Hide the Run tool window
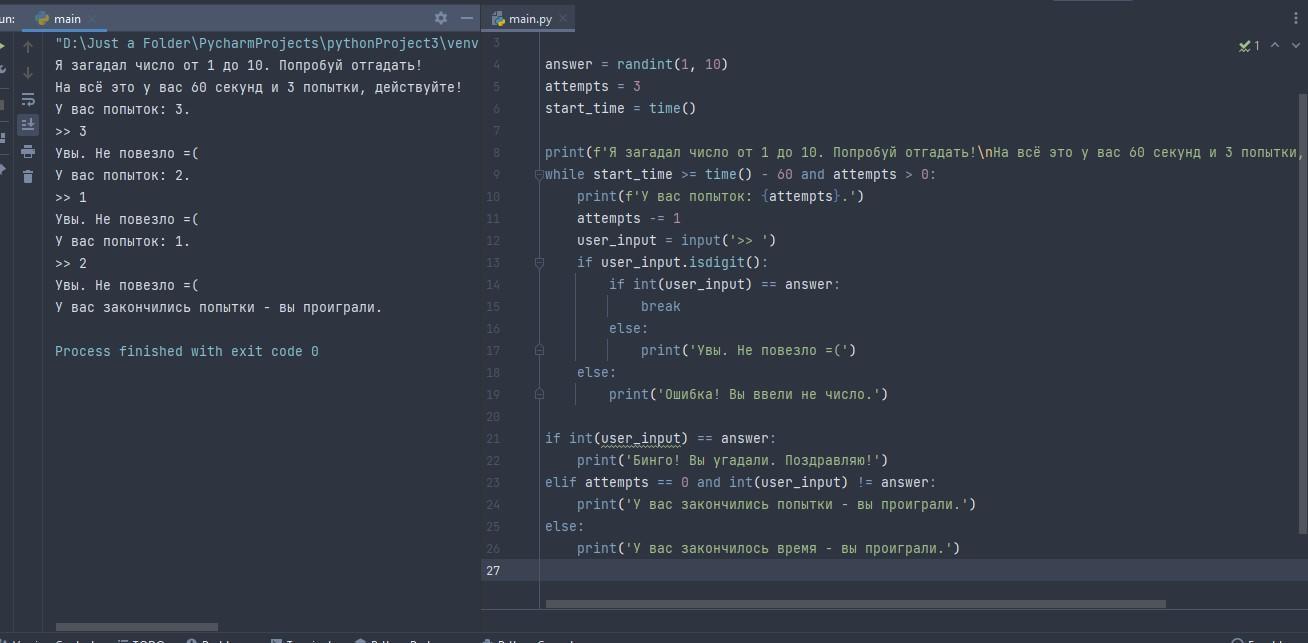This screenshot has height=643, width=1308. [466, 18]
